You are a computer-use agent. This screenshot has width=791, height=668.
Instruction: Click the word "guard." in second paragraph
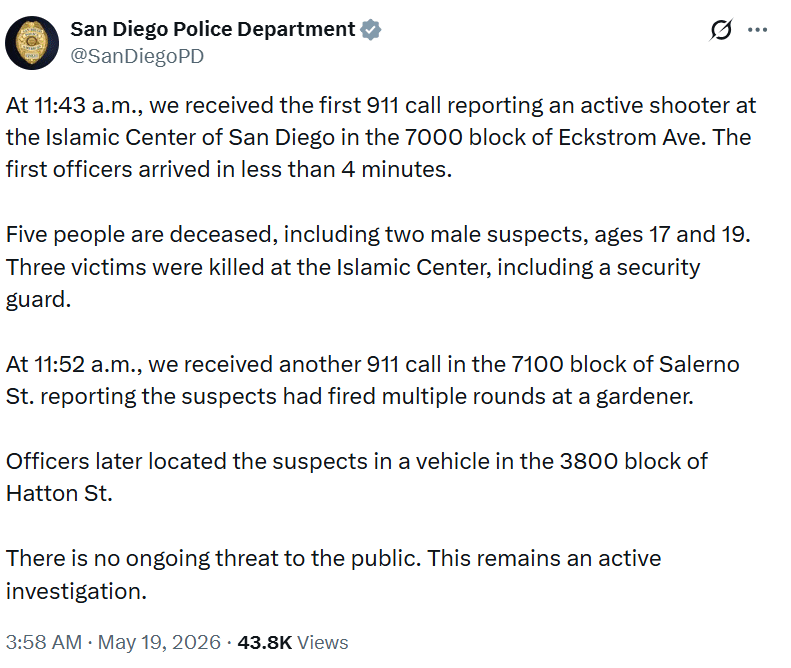(x=38, y=300)
